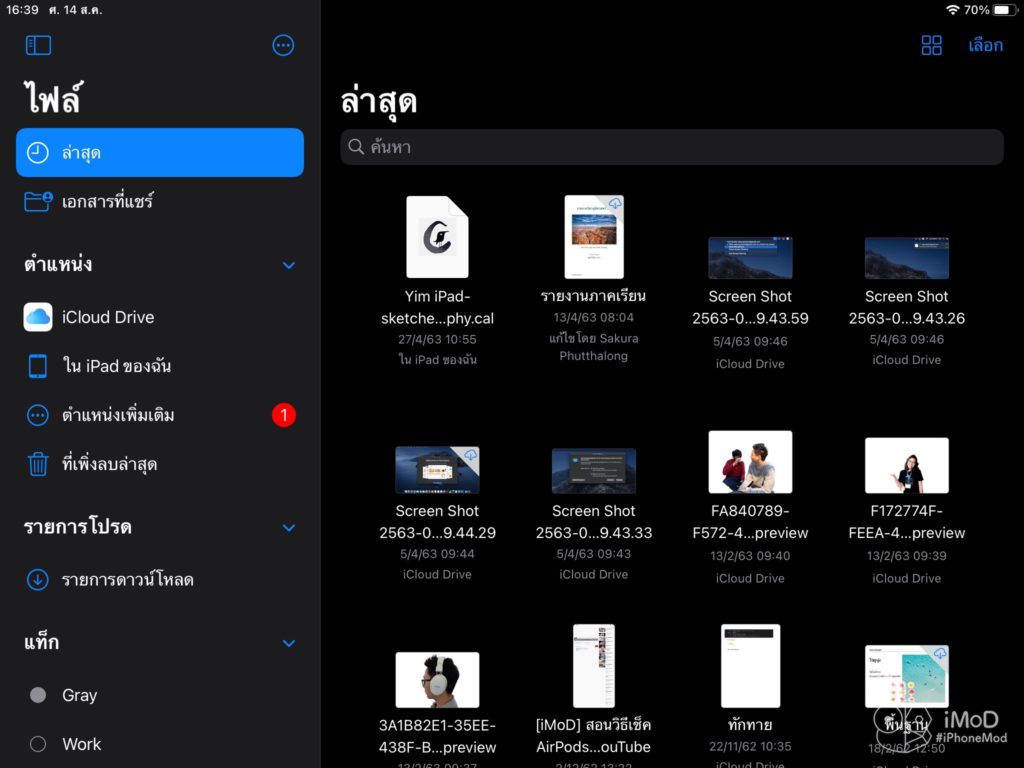Collapse the แท็ก section chevron
Image resolution: width=1024 pixels, height=768 pixels.
[289, 644]
